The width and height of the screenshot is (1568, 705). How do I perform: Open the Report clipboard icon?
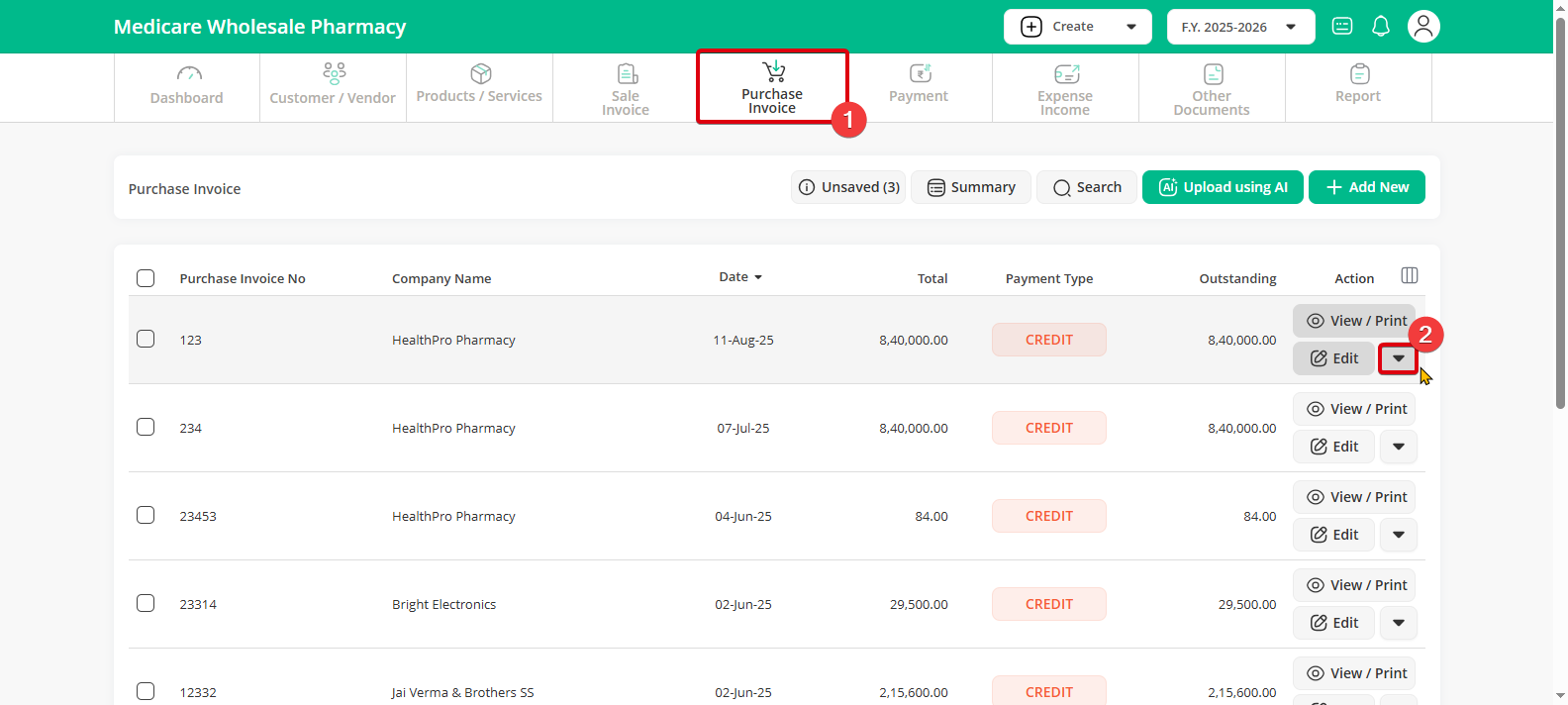1359,74
